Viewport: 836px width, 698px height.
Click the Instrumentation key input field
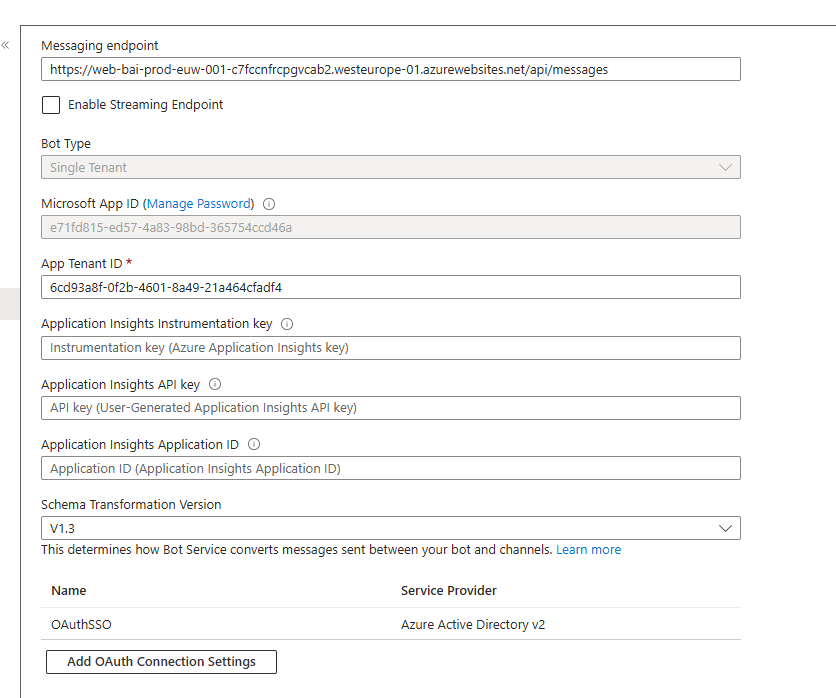pyautogui.click(x=390, y=348)
